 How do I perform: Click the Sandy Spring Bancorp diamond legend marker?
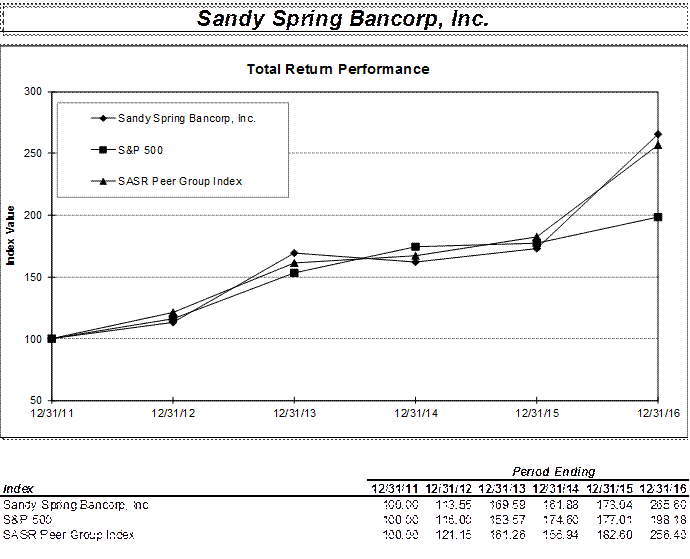pyautogui.click(x=104, y=119)
